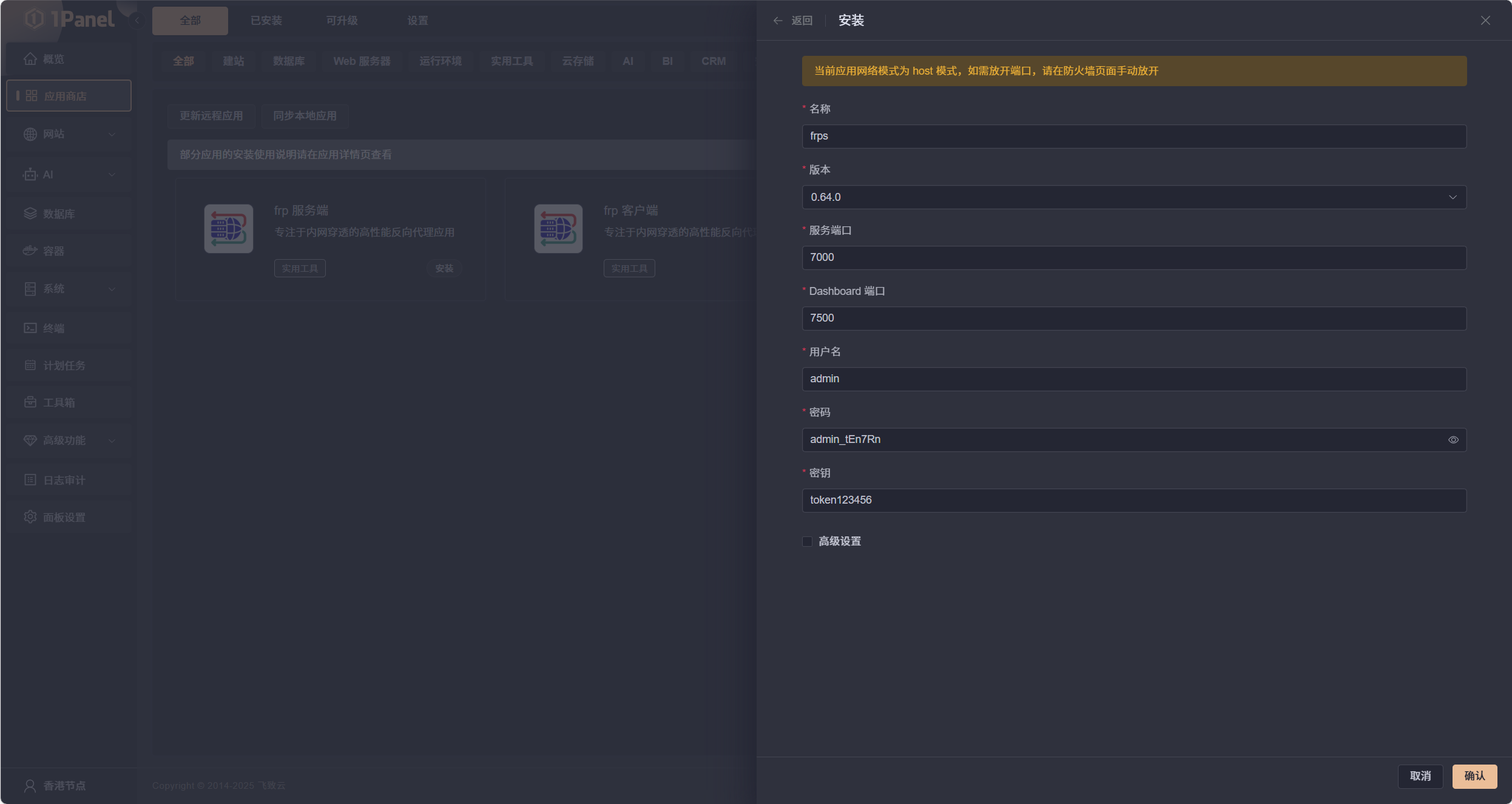Click the 密钥 token input field
The image size is (1512, 804).
(x=1133, y=501)
